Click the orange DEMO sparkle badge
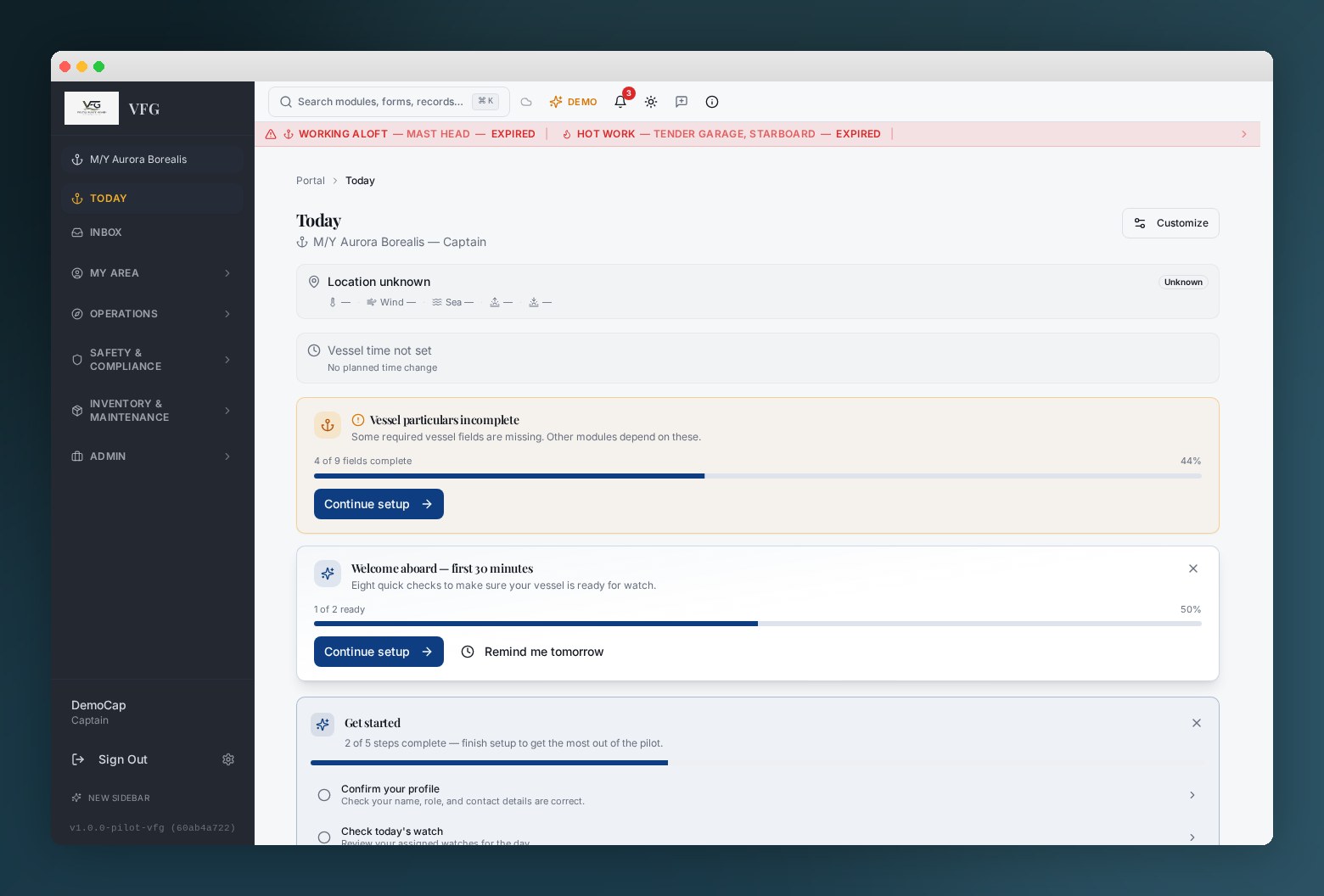Screen dimensions: 1324x896 point(573,102)
